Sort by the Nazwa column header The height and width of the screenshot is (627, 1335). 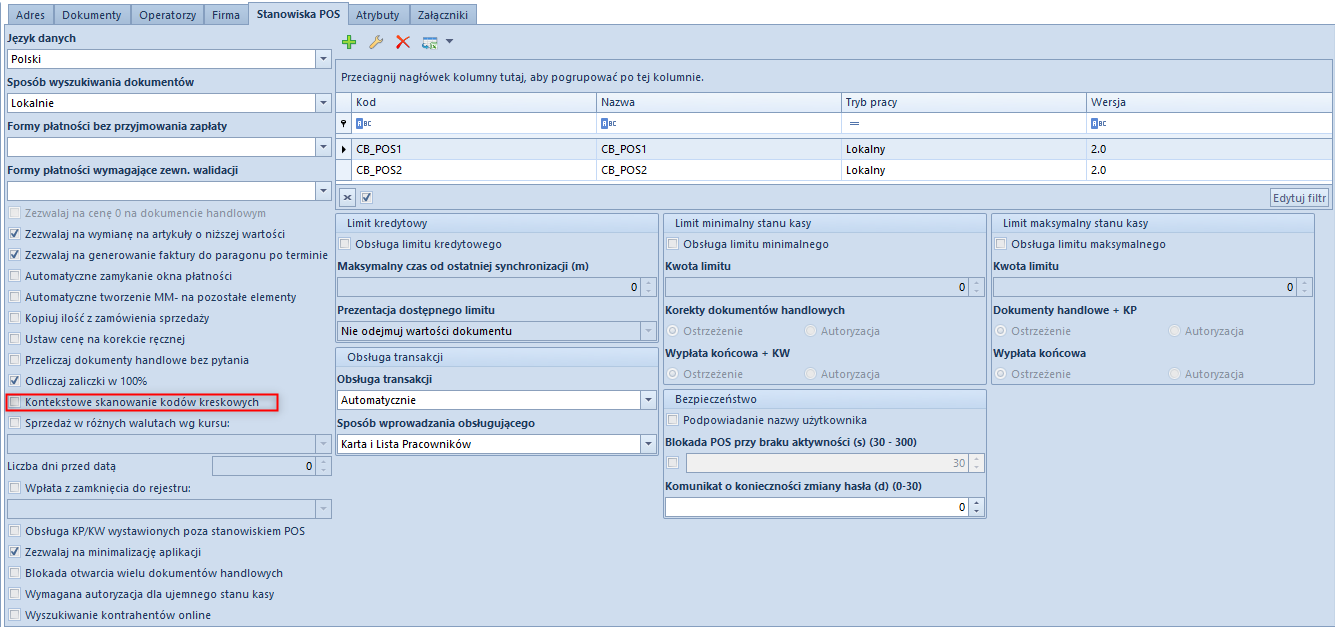(x=718, y=102)
